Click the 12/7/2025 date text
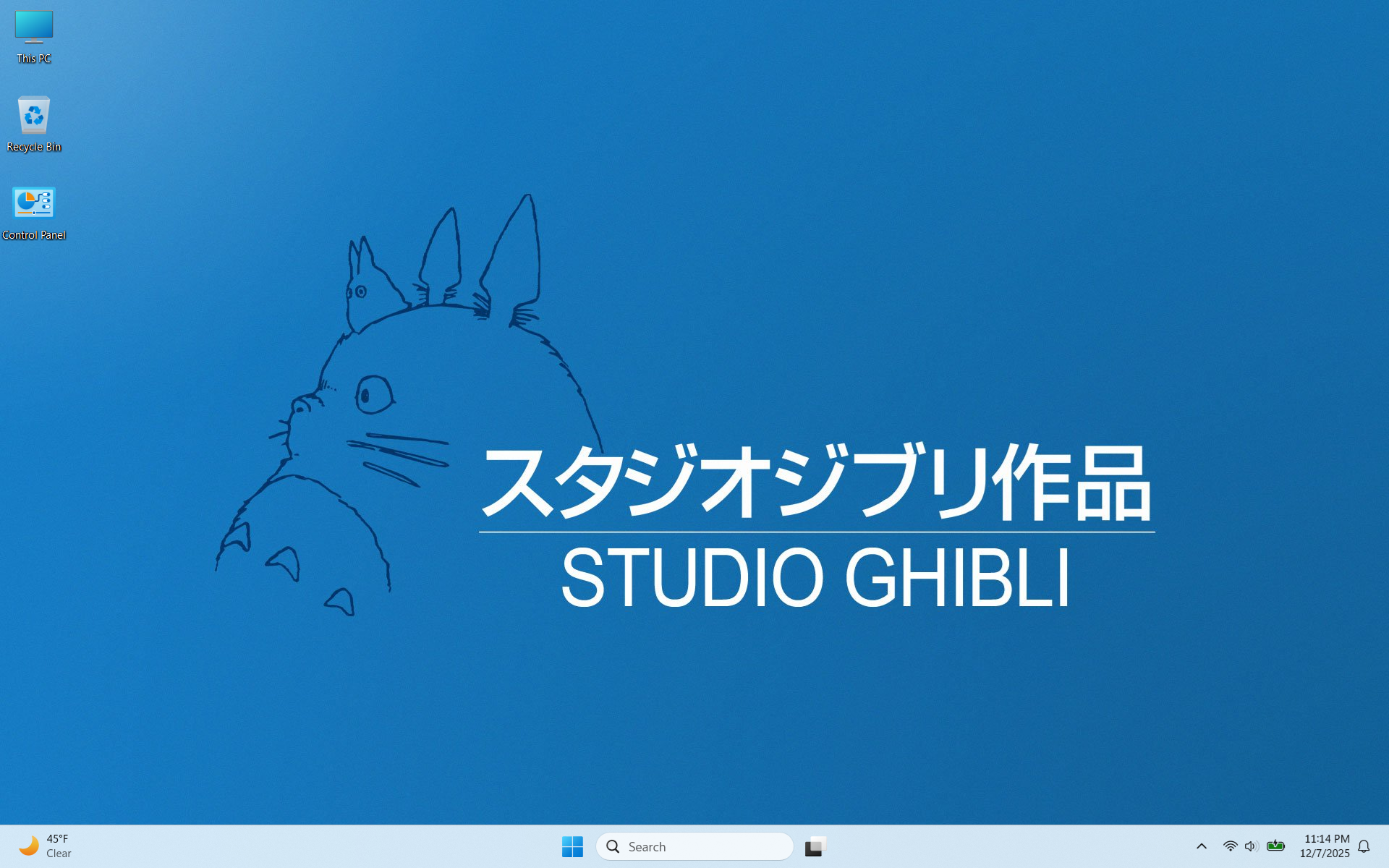The image size is (1389, 868). [1324, 854]
